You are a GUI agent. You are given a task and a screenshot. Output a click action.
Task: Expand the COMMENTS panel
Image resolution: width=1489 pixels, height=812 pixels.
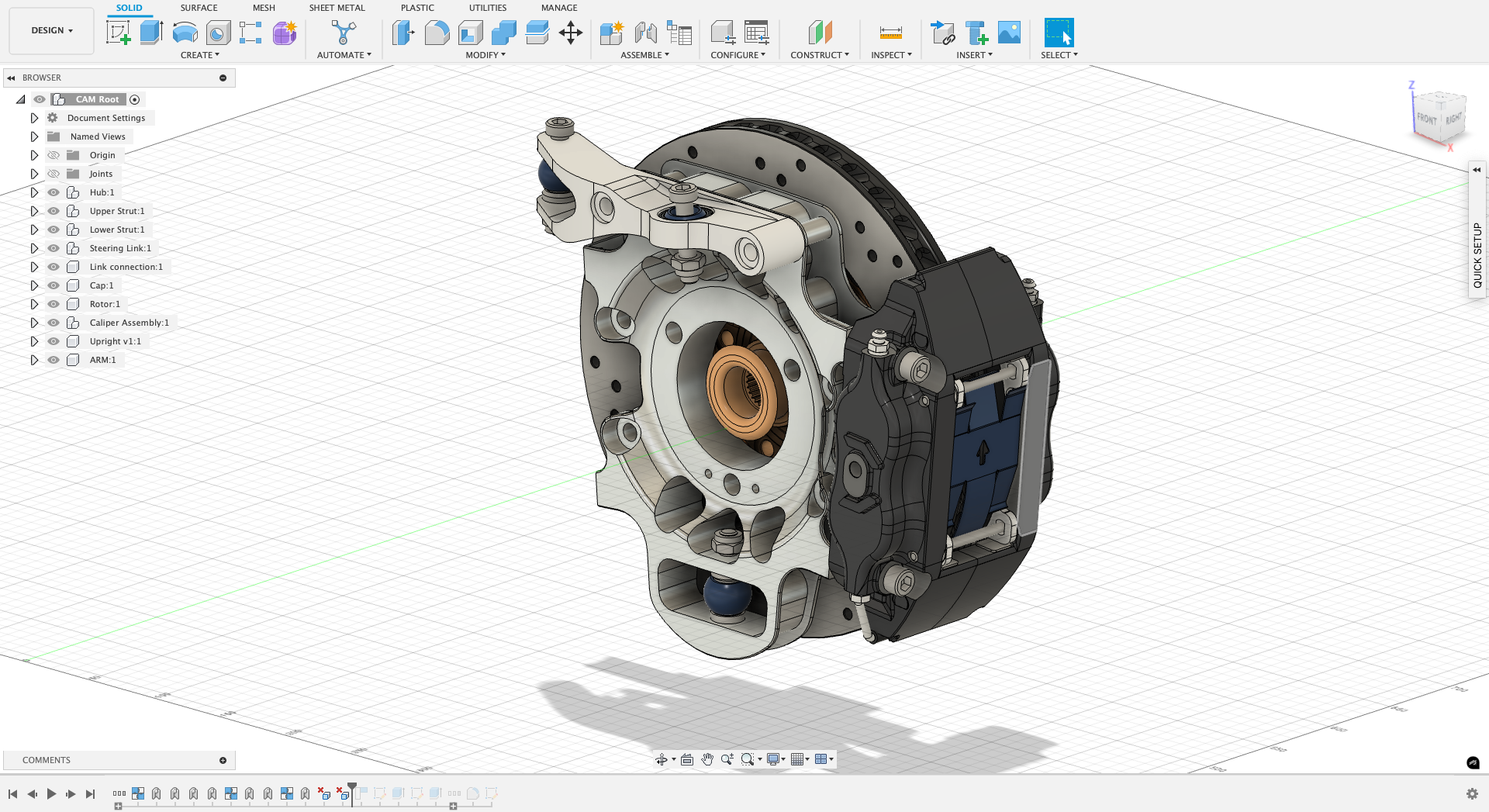pyautogui.click(x=223, y=760)
